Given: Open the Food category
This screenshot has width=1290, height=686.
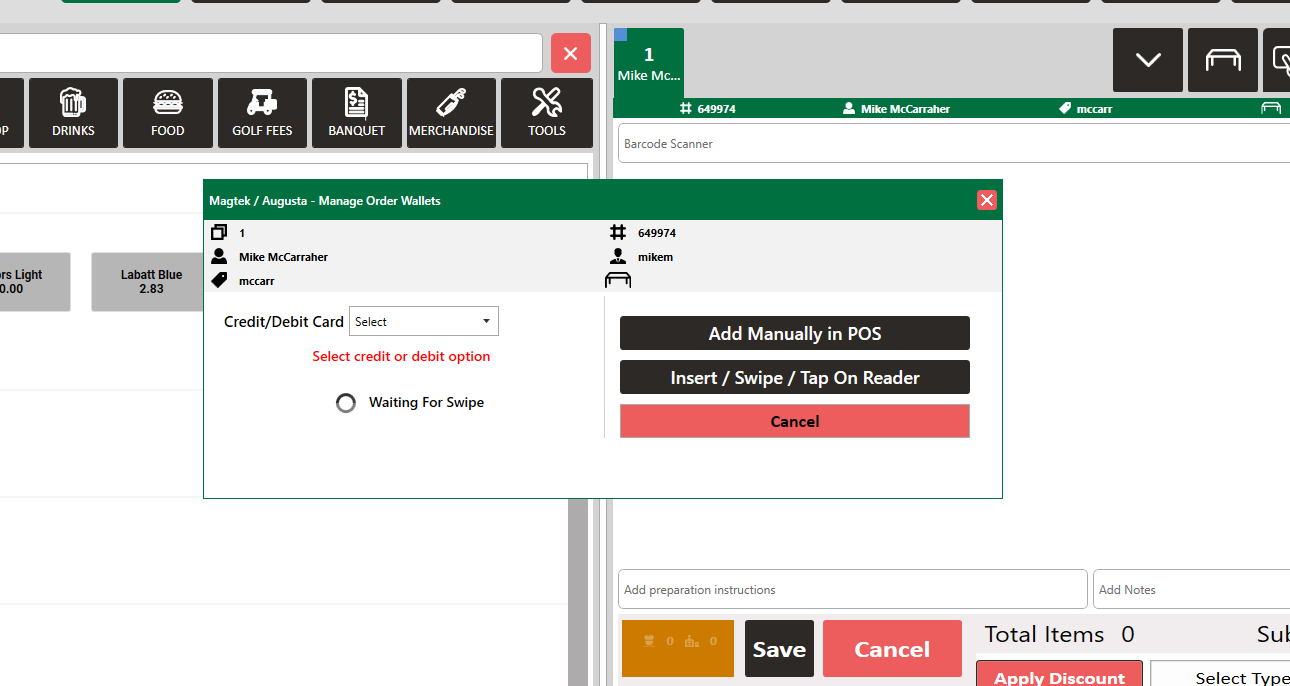Looking at the screenshot, I should coord(167,113).
